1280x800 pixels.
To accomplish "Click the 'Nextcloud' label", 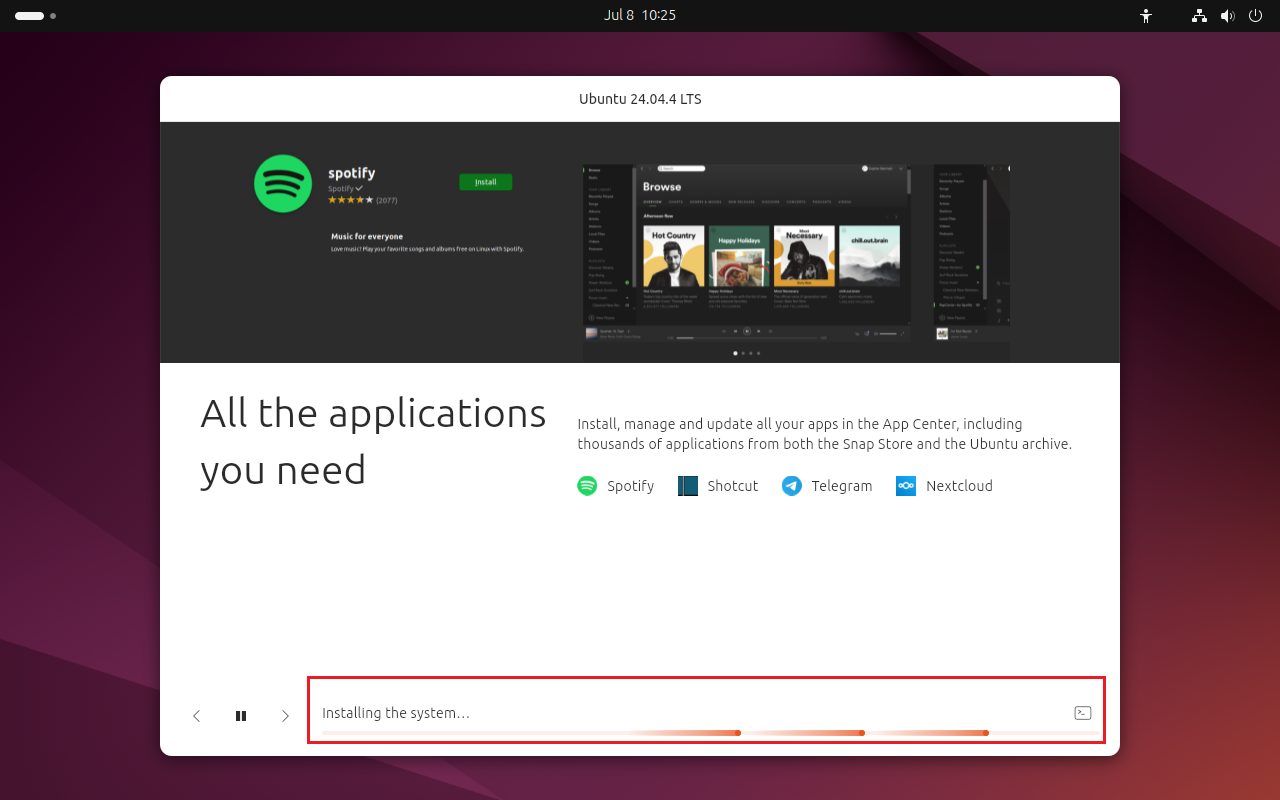I will pos(959,486).
